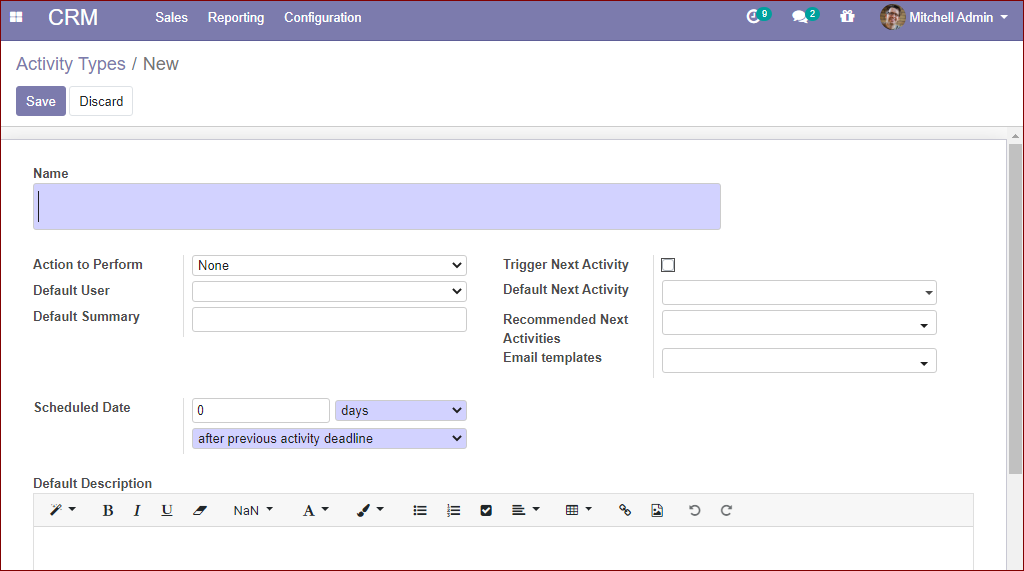Open the apps grid menu icon

point(16,17)
